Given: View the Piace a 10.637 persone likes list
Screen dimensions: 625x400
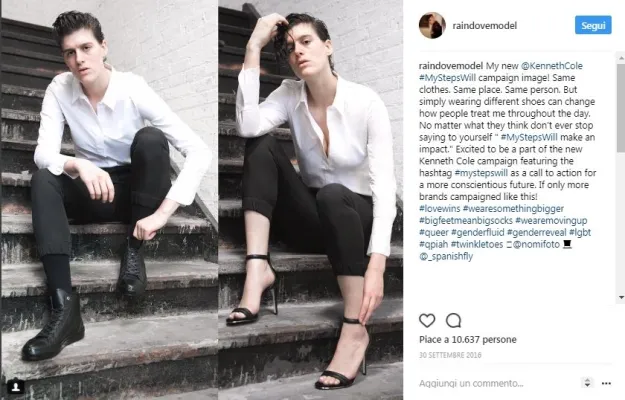Looking at the screenshot, I should 468,339.
